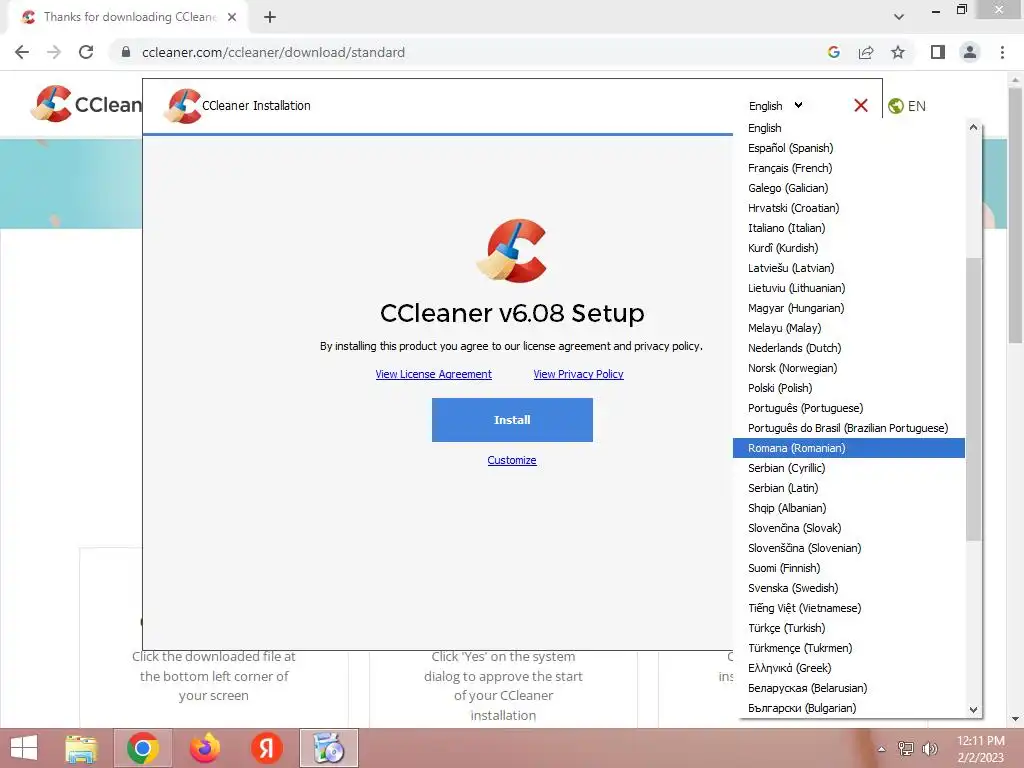Pick Suomi (Finnish) from list
Viewport: 1024px width, 768px height.
(848, 568)
